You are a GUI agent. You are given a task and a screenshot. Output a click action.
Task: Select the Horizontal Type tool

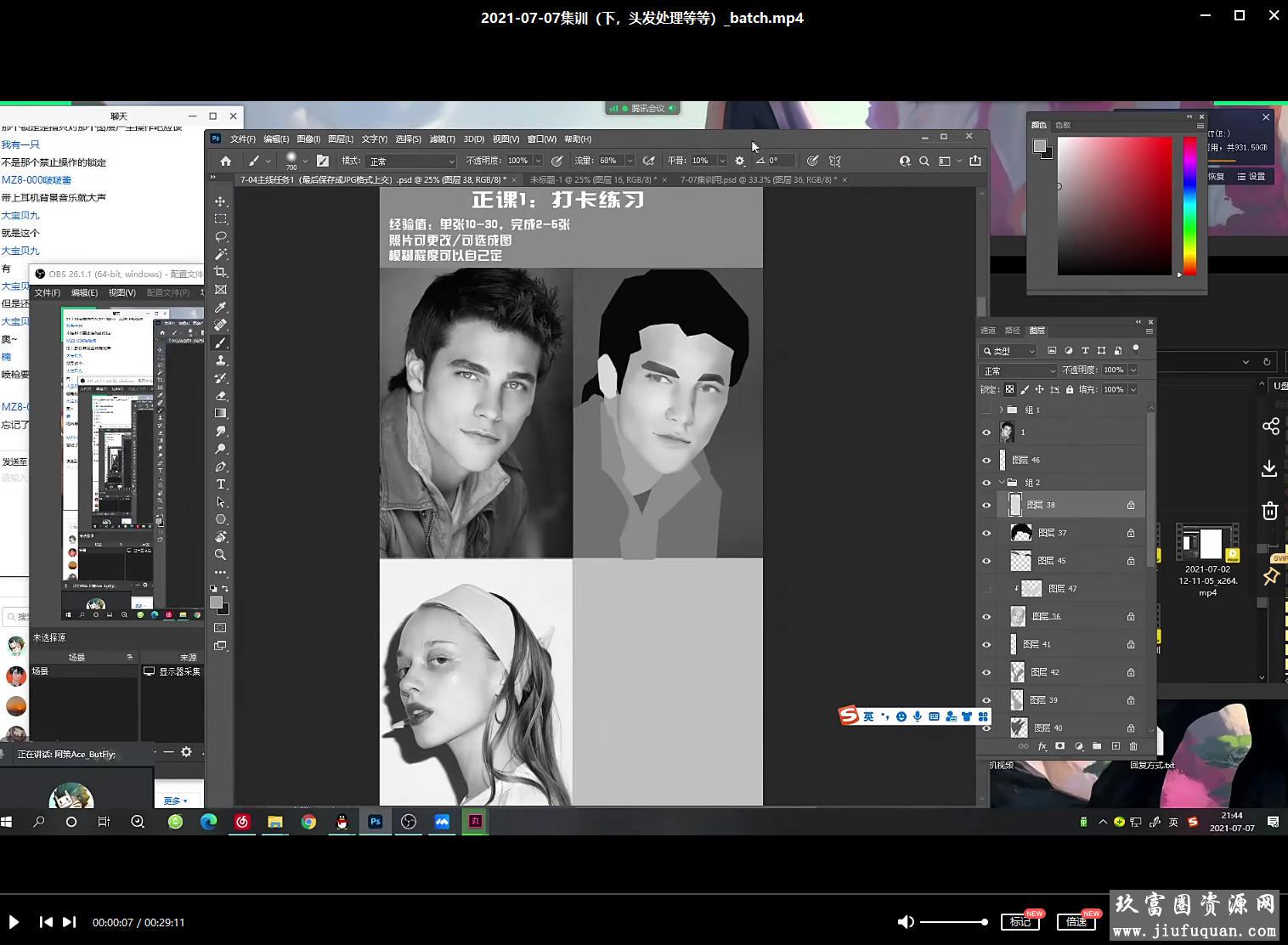click(221, 484)
